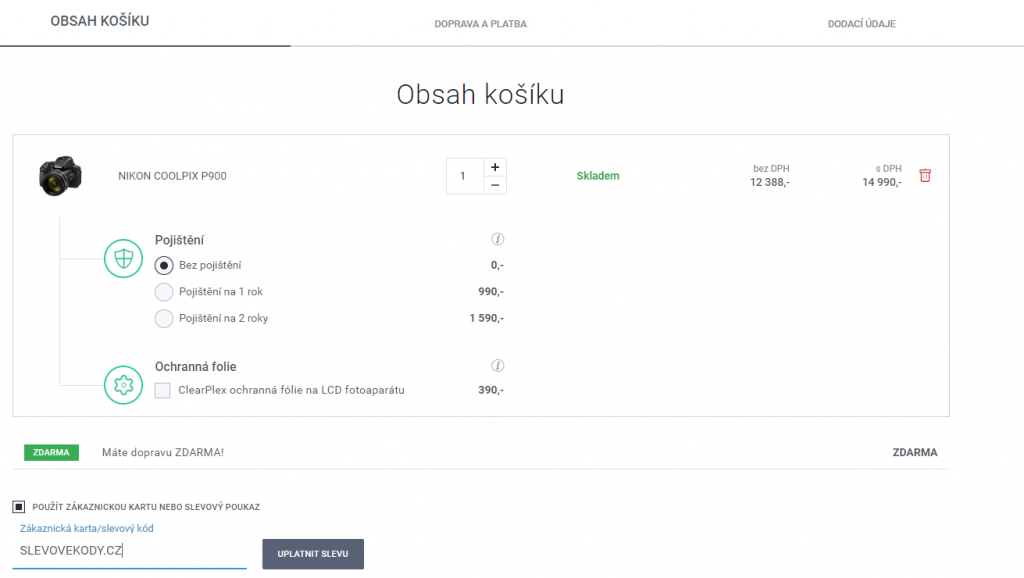Switch to the Obsah košíku step
The image size is (1024, 578).
100,21
